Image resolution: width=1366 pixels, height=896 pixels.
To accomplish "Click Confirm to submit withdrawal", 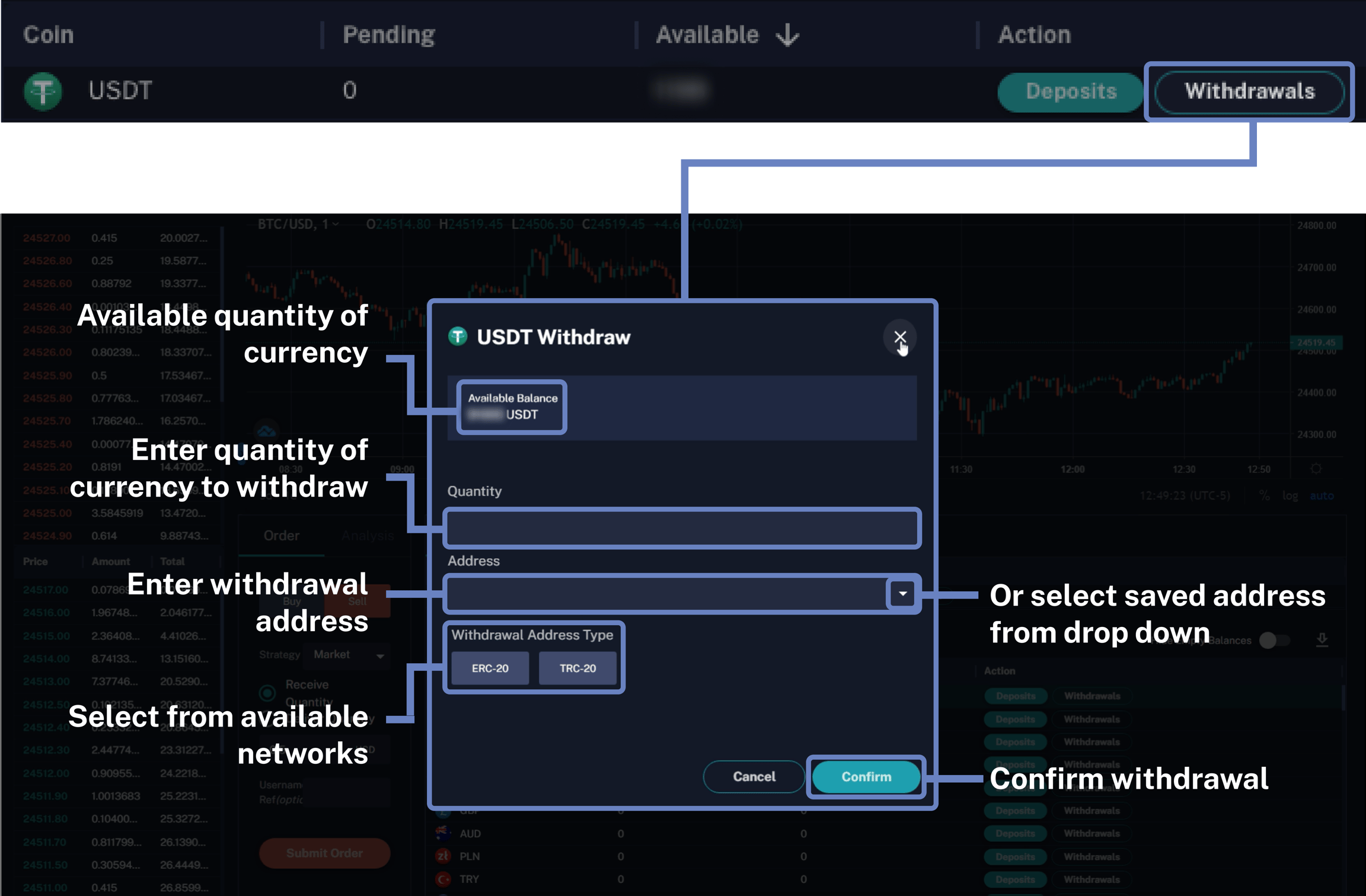I will [x=866, y=776].
